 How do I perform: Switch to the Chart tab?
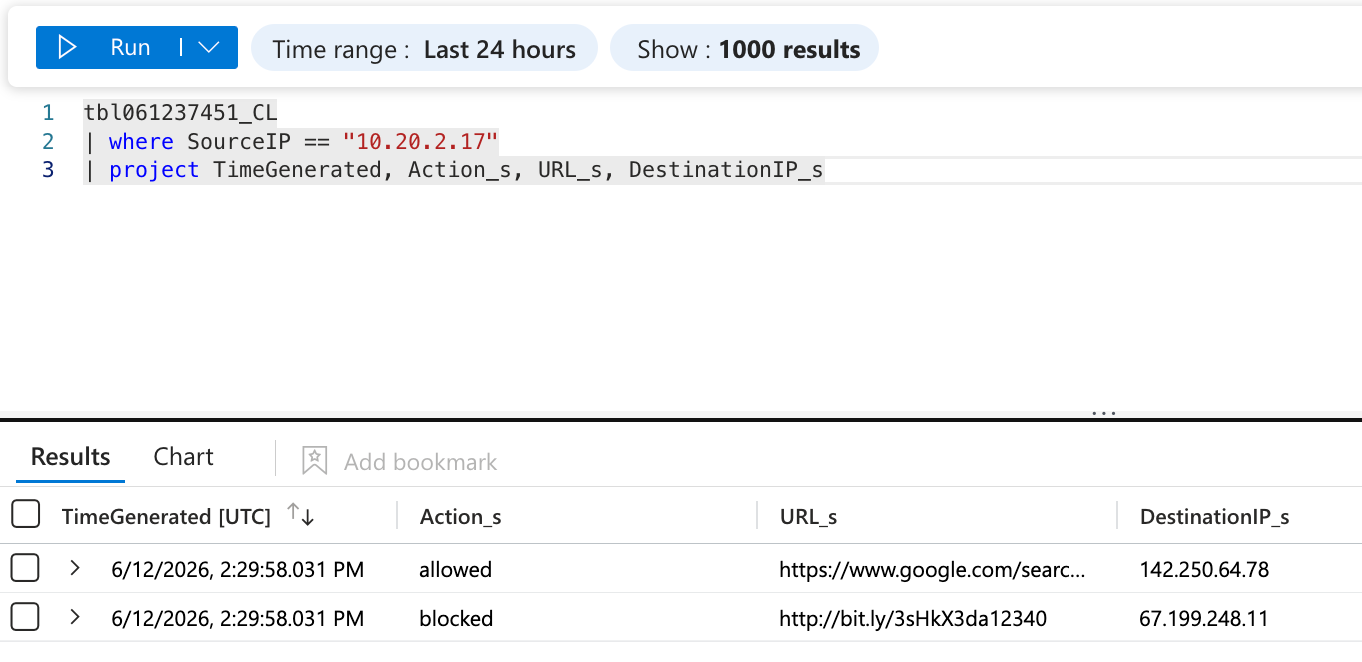point(183,457)
